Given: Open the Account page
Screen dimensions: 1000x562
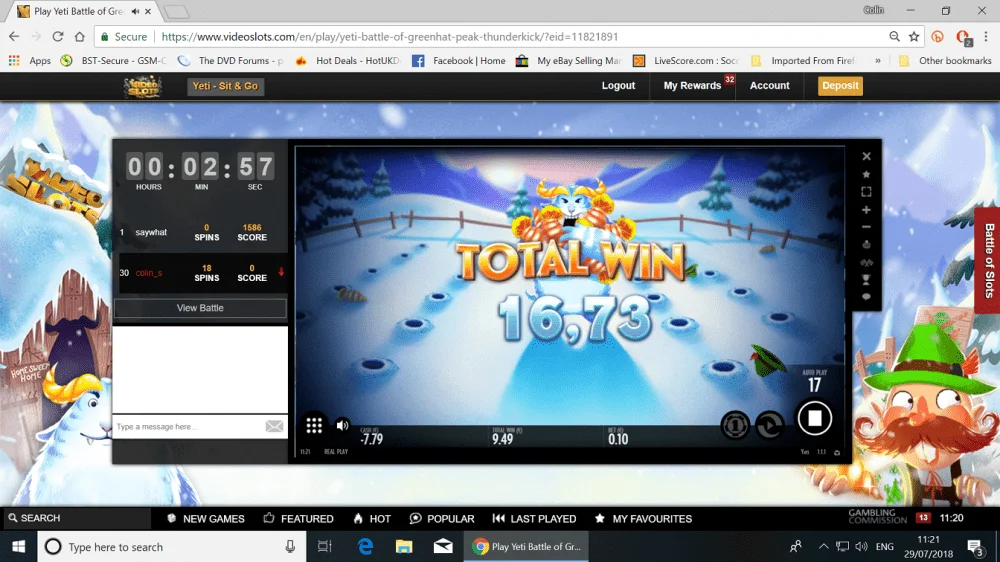Looking at the screenshot, I should (x=769, y=85).
